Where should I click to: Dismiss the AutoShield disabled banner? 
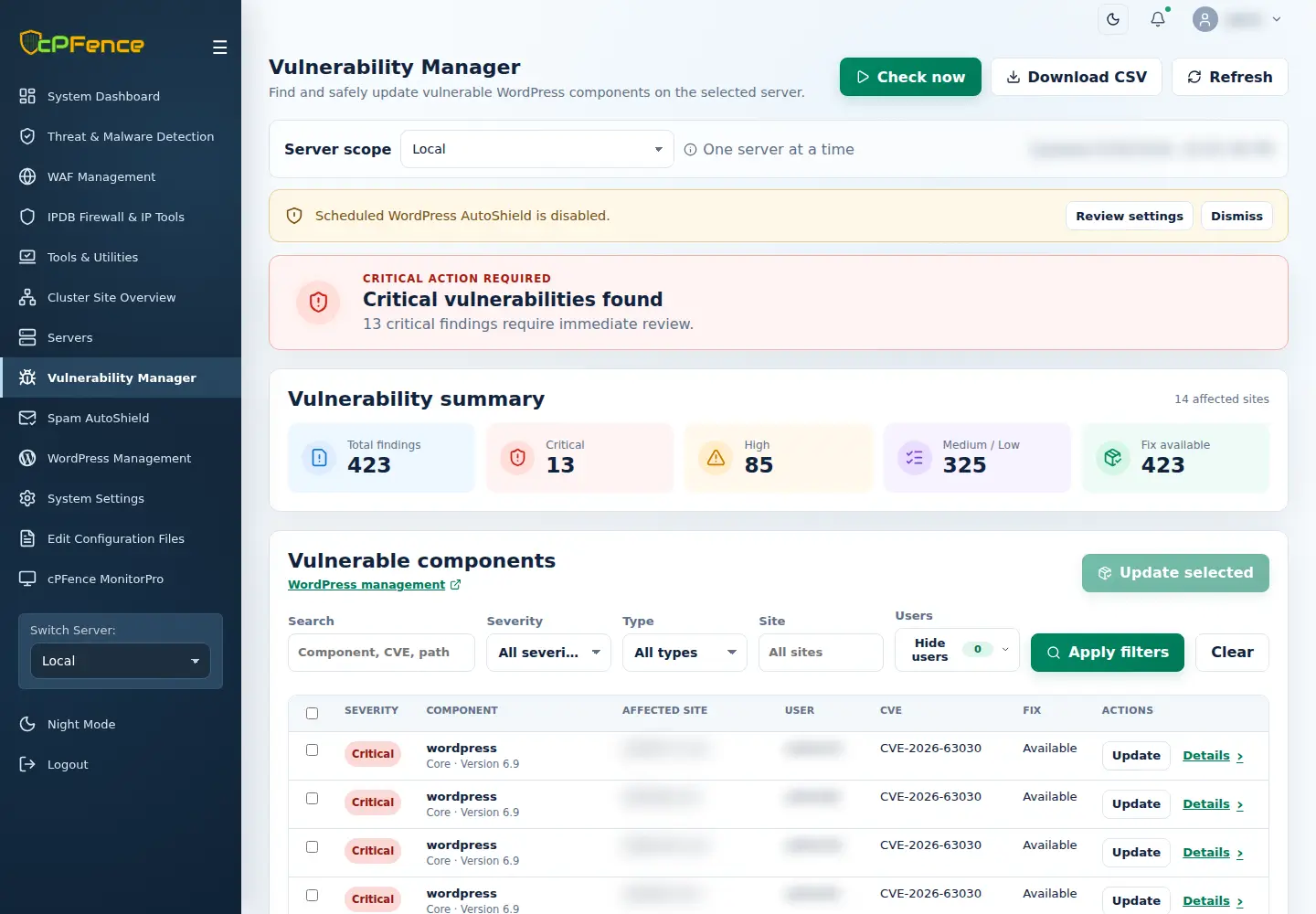1236,216
